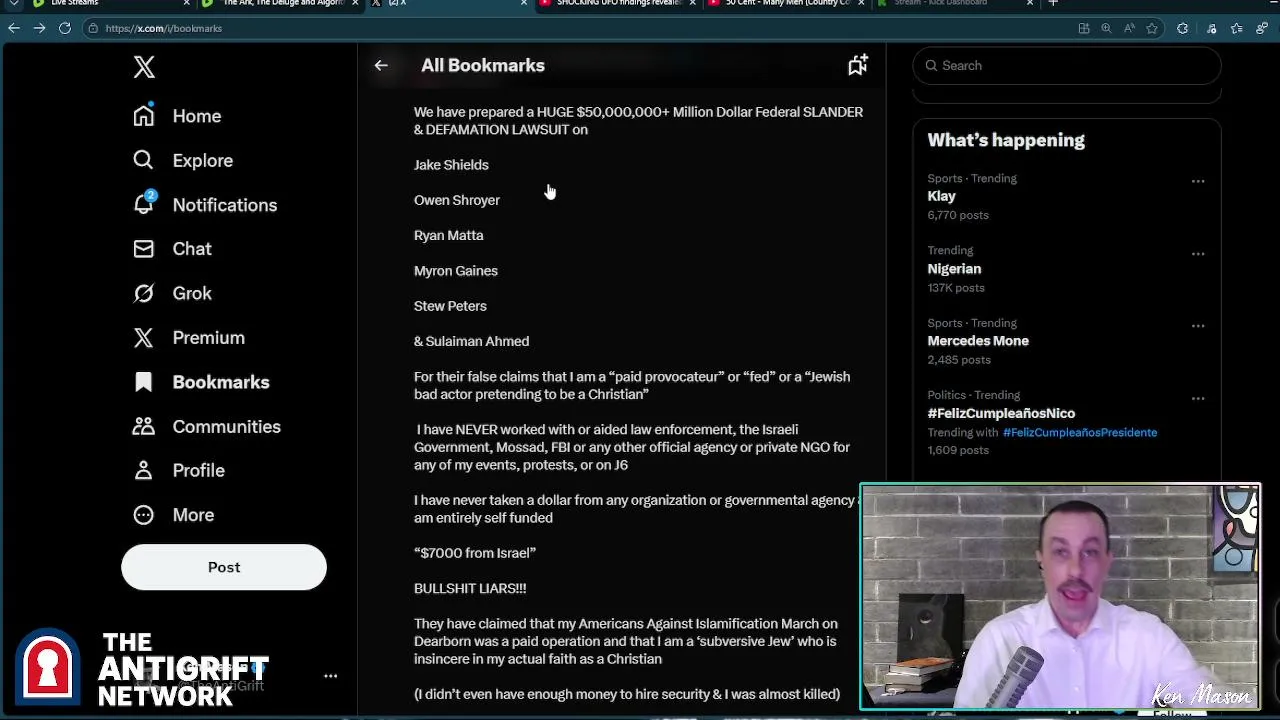Viewport: 1280px width, 720px height.
Task: Click the text "$7000 from Israel"
Action: click(x=475, y=553)
